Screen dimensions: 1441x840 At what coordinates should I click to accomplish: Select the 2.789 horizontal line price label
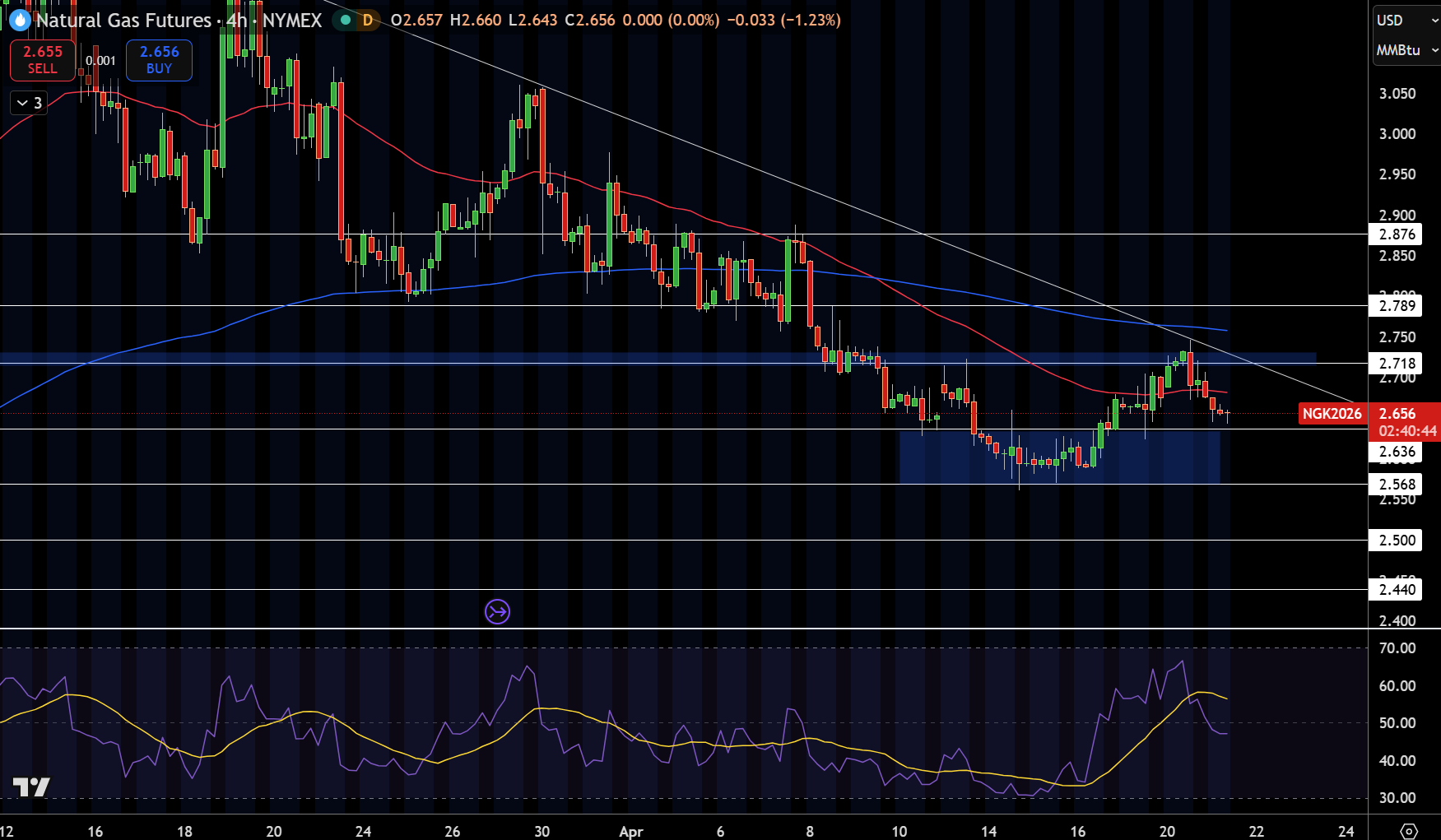[x=1397, y=306]
